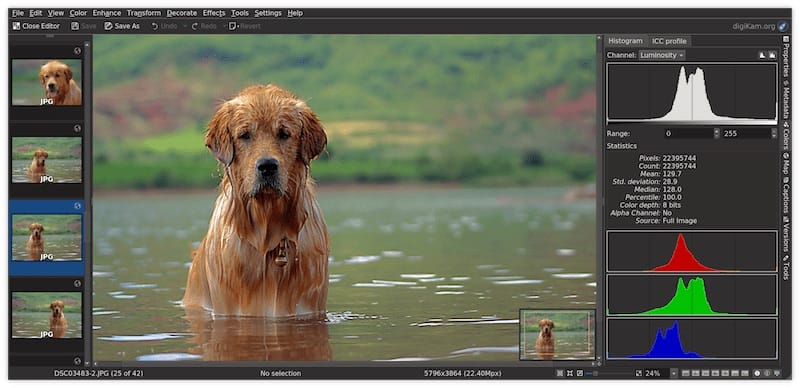This screenshot has height=388, width=800.
Task: Open the Effects menu
Action: pyautogui.click(x=214, y=13)
